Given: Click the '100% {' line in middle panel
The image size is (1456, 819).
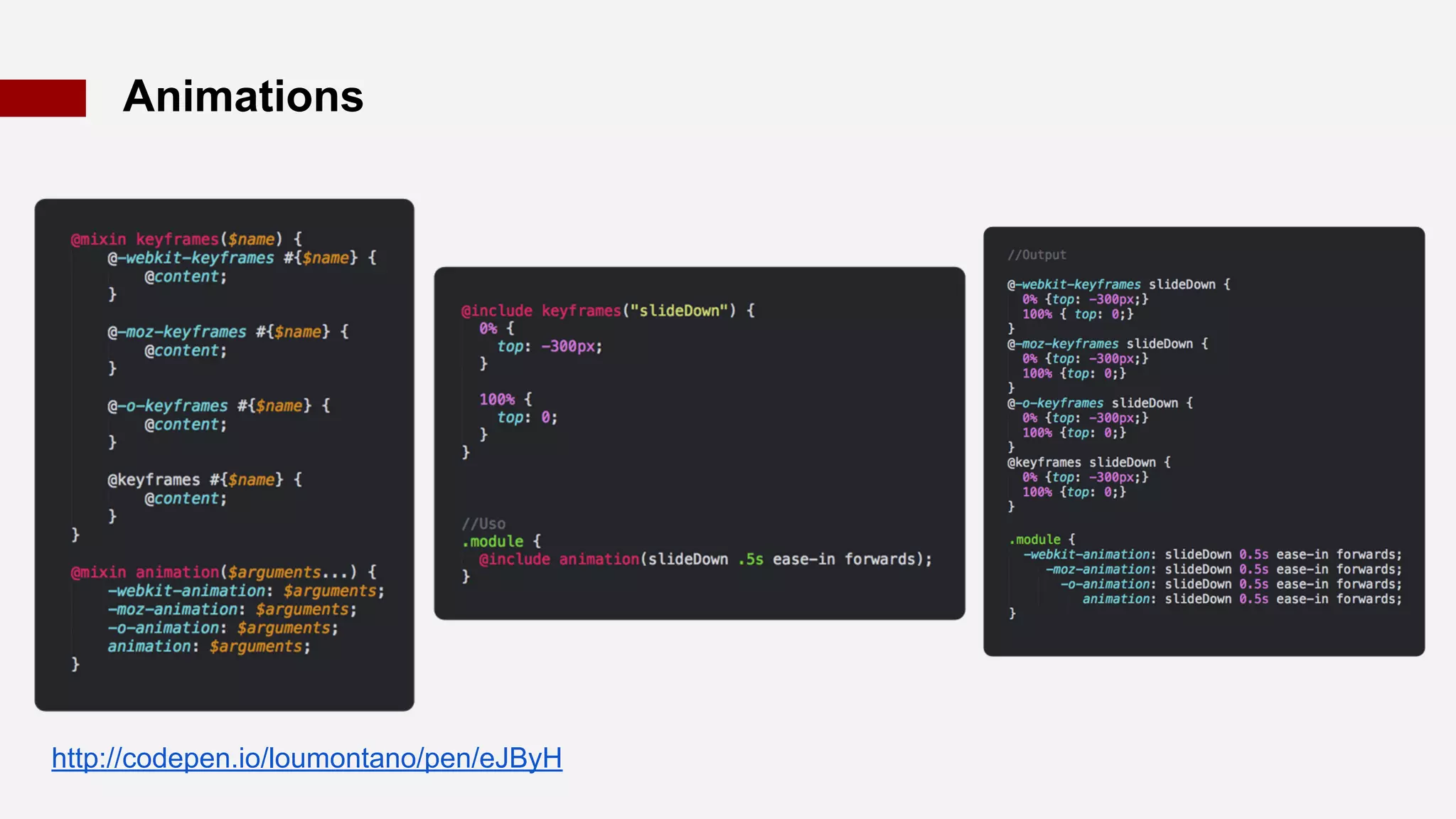Looking at the screenshot, I should [x=505, y=399].
